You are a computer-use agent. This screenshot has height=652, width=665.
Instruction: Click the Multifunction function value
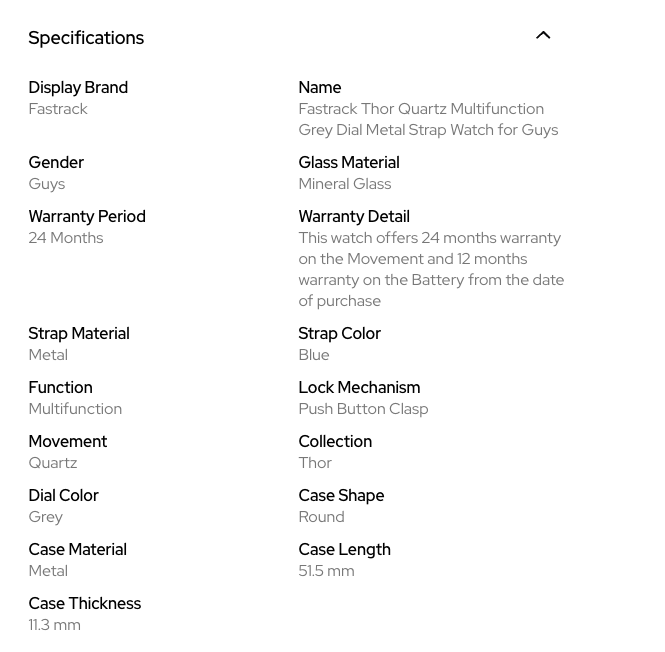click(75, 409)
